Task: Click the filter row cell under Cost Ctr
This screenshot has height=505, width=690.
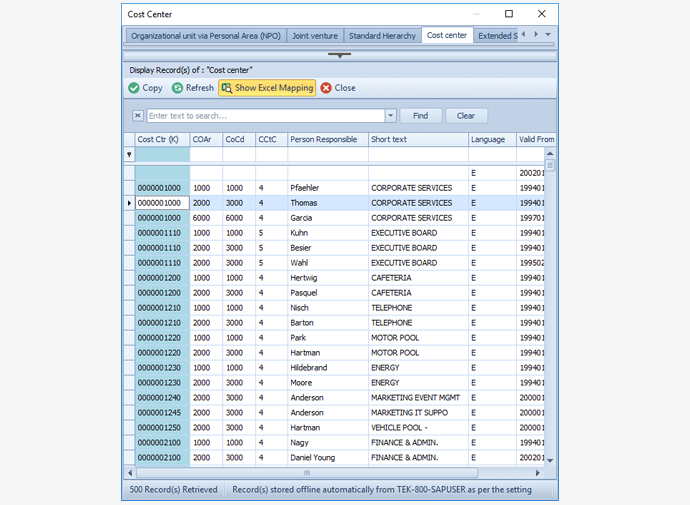Action: (162, 155)
